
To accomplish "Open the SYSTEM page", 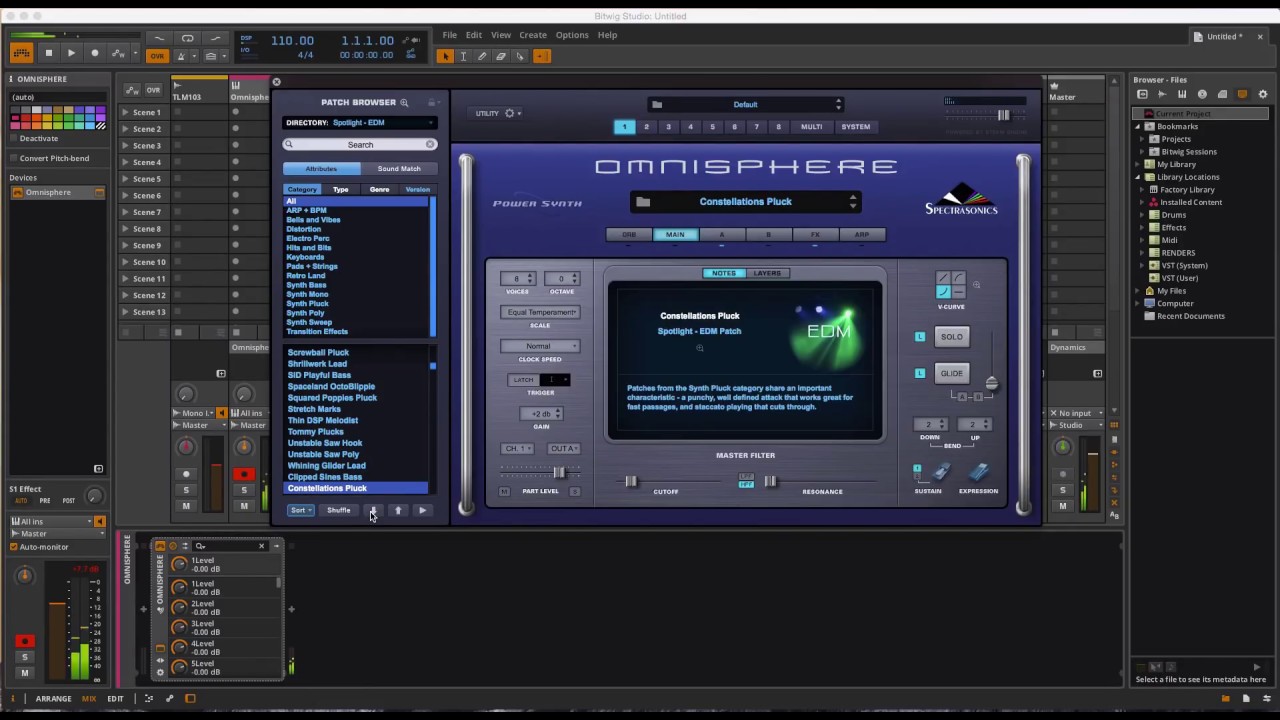I will (x=855, y=127).
